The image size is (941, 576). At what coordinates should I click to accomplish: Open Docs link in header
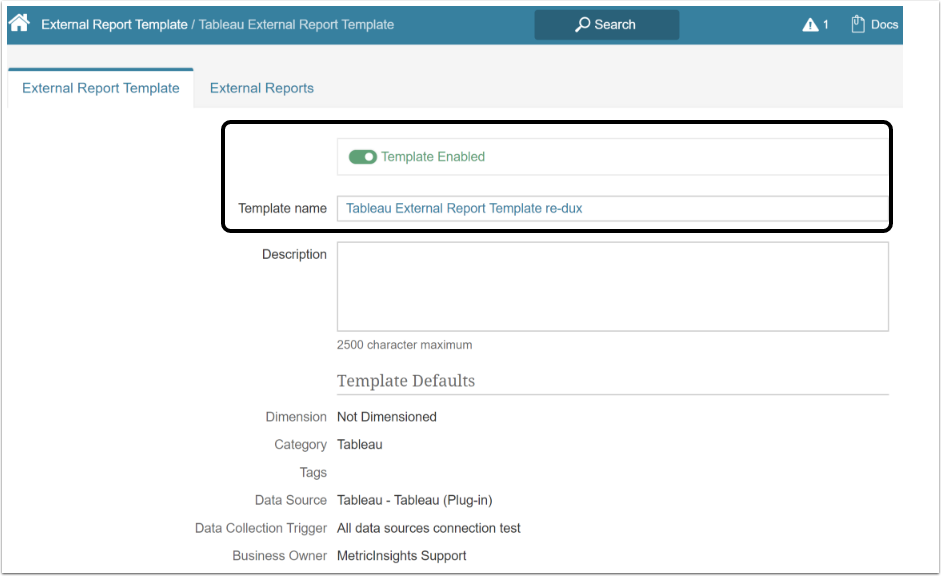point(884,25)
